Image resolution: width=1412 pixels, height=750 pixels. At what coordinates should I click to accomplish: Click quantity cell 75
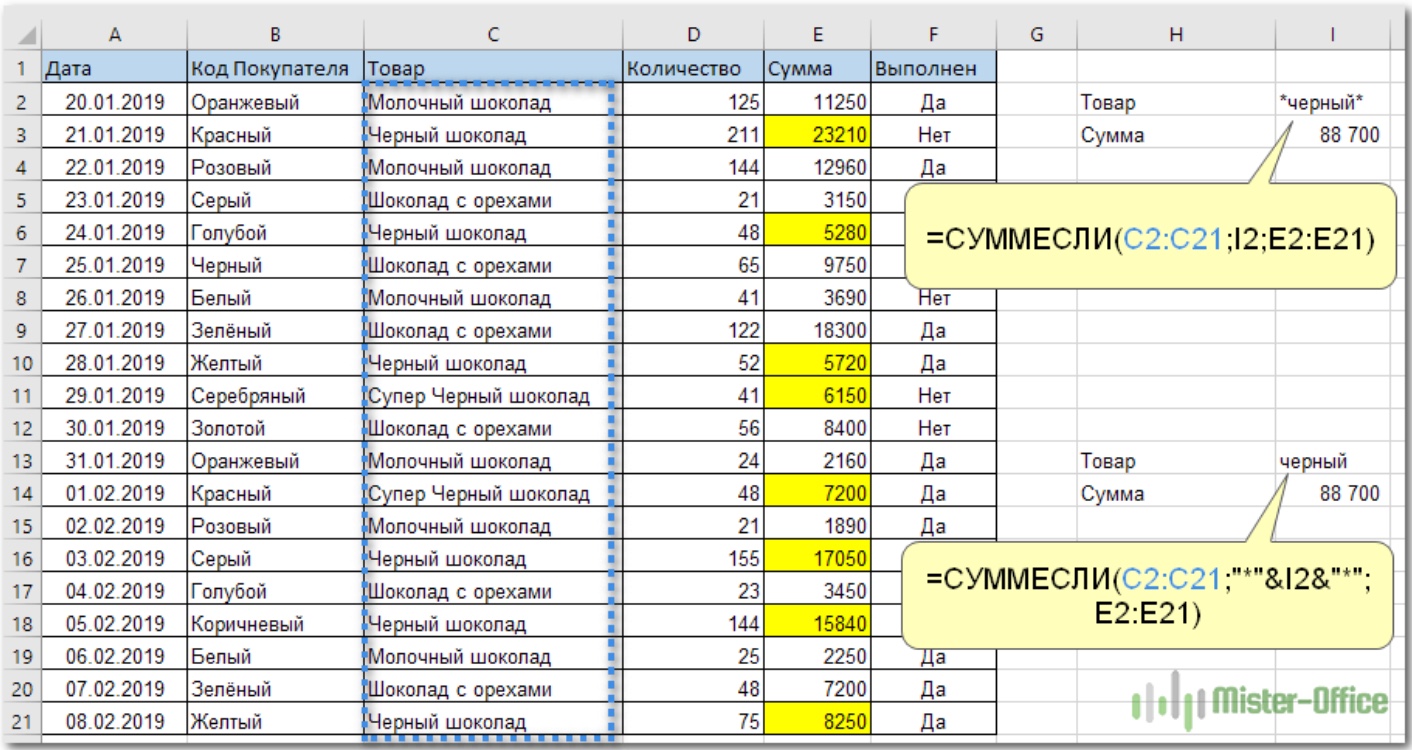point(693,722)
